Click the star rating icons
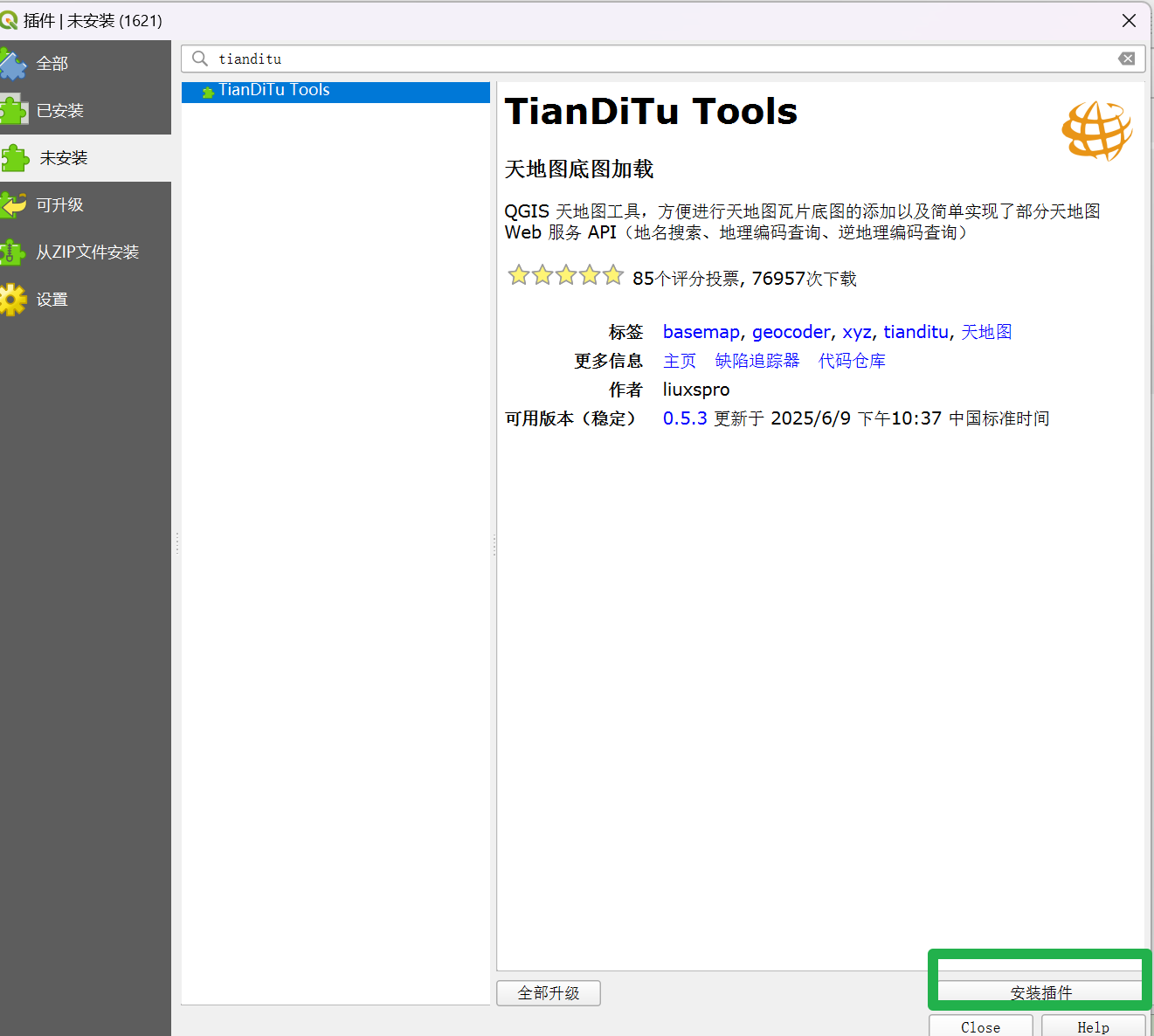1154x1036 pixels. [x=565, y=276]
